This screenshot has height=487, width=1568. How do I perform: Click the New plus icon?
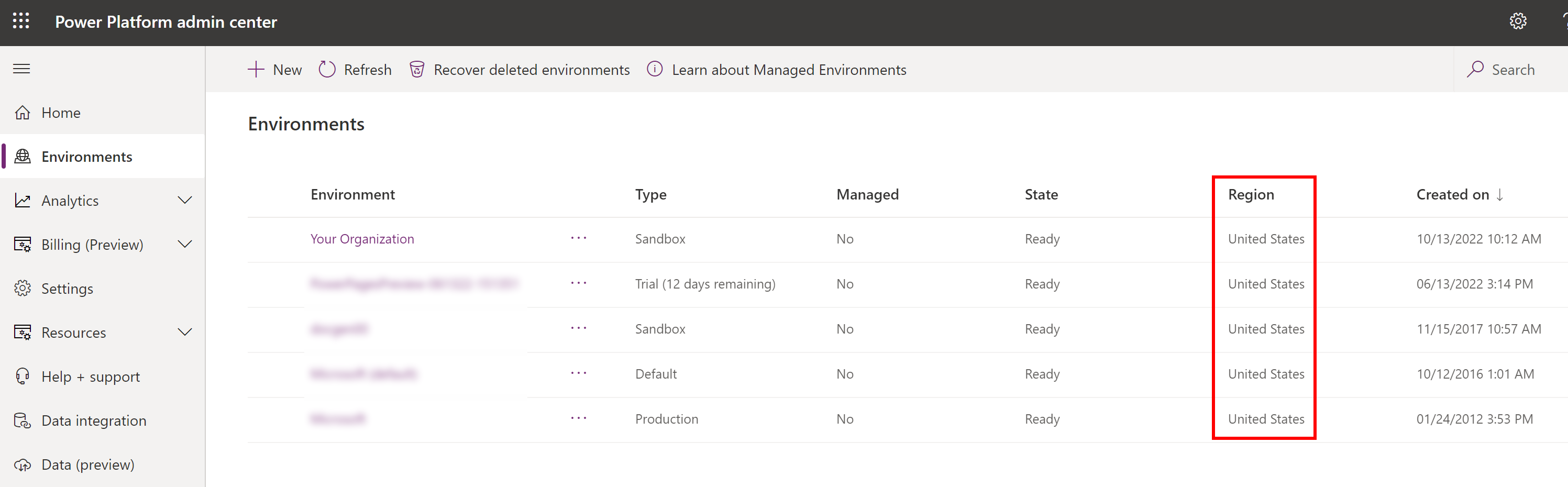point(256,70)
